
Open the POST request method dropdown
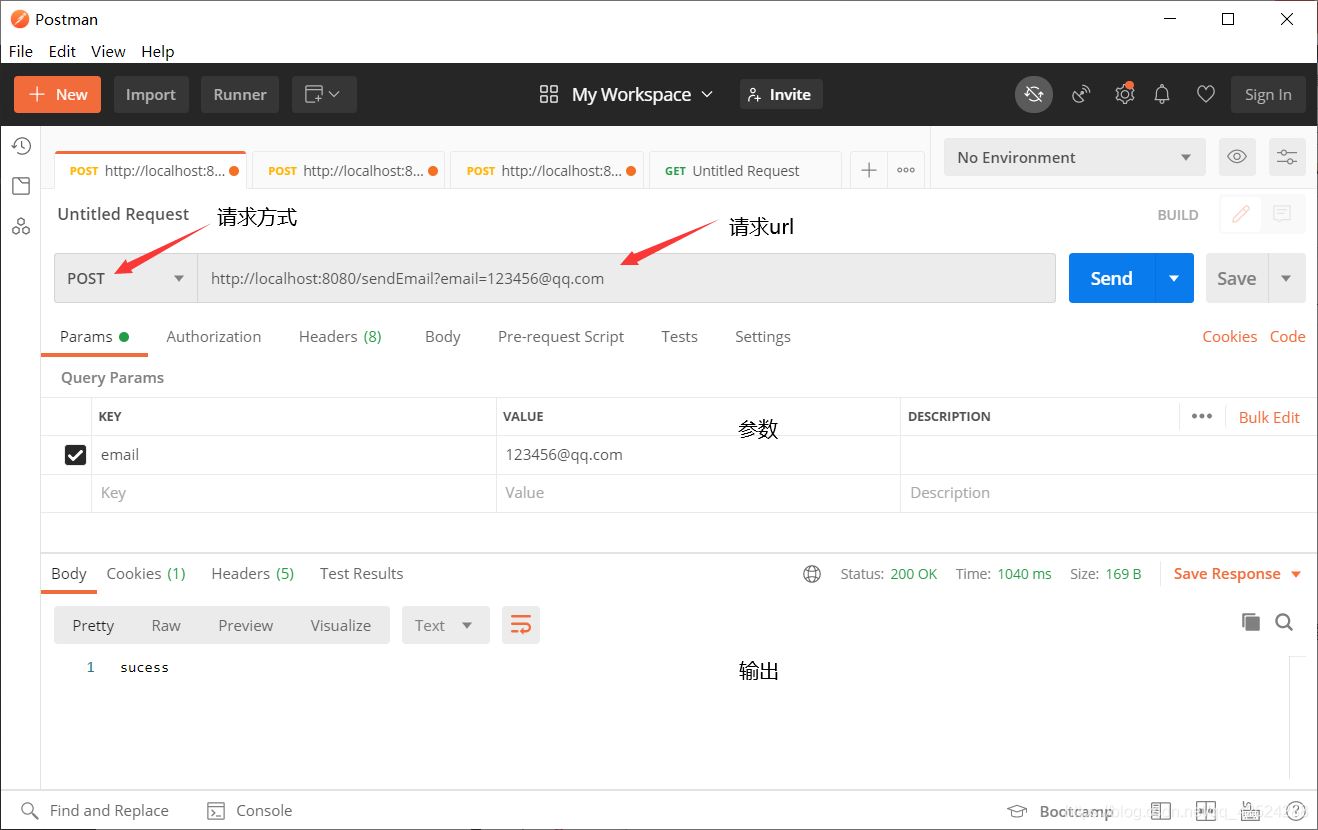tap(126, 278)
